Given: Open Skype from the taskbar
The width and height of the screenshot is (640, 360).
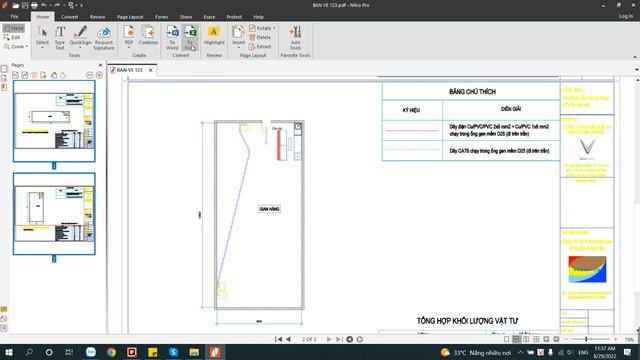Looking at the screenshot, I should pyautogui.click(x=173, y=352).
